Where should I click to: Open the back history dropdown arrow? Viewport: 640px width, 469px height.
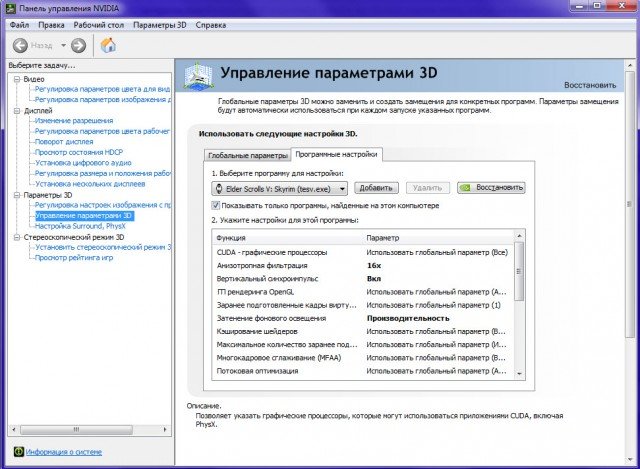pyautogui.click(x=63, y=45)
